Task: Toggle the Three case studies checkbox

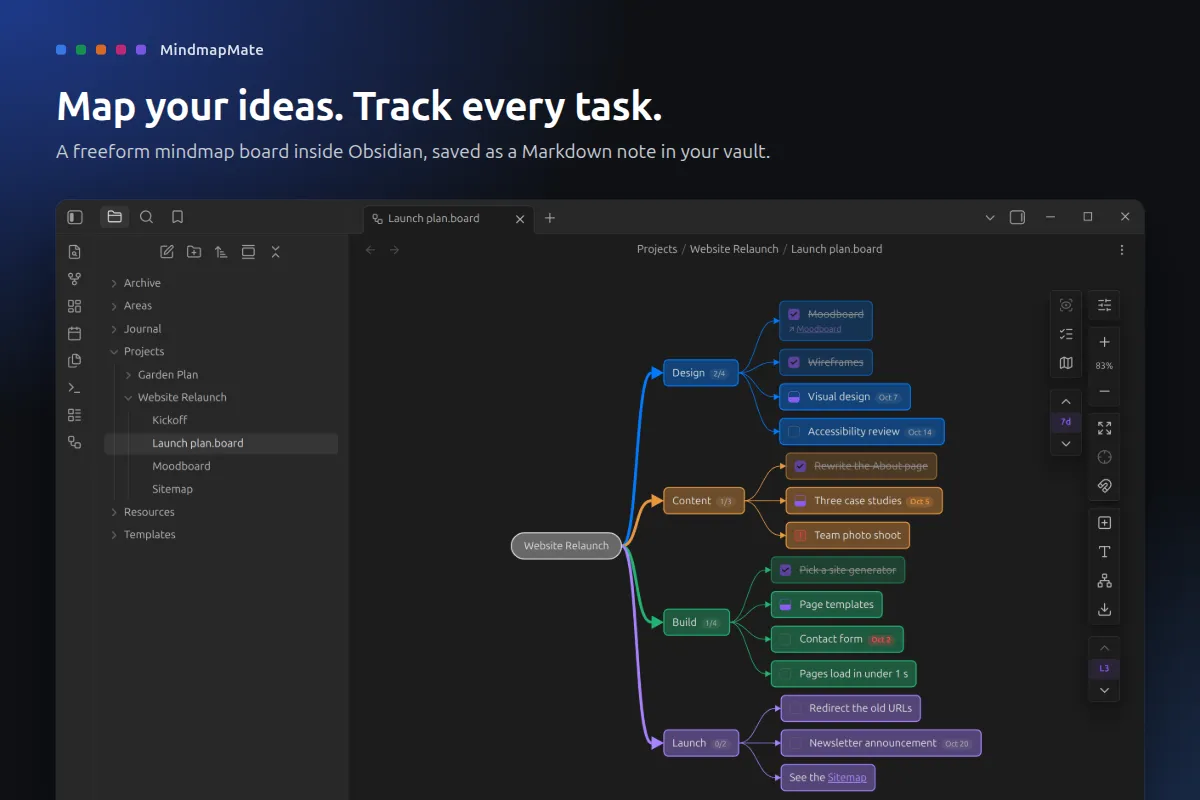Action: coord(800,501)
